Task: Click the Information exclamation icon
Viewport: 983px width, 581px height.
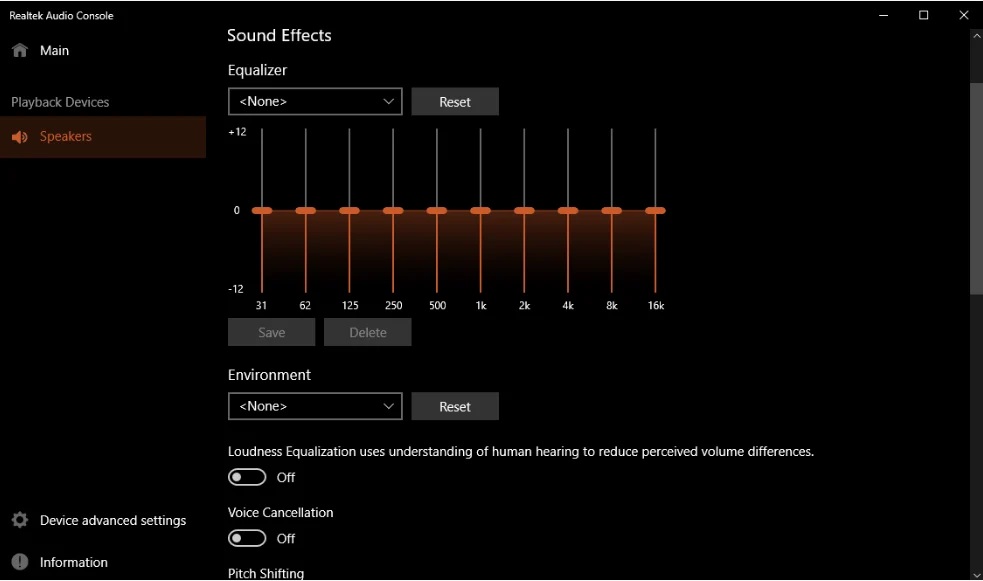Action: pos(20,562)
